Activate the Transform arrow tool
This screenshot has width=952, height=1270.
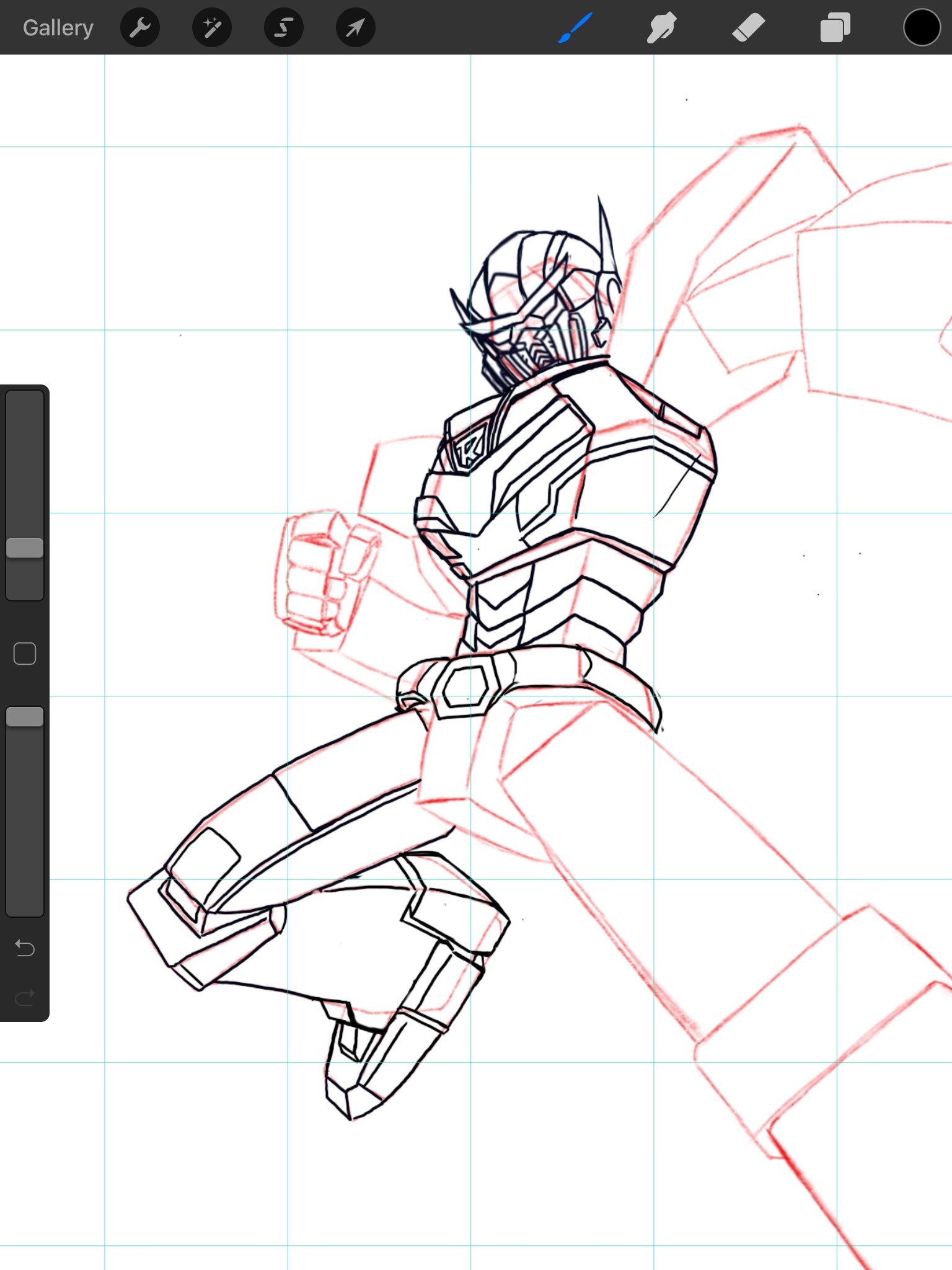point(356,28)
